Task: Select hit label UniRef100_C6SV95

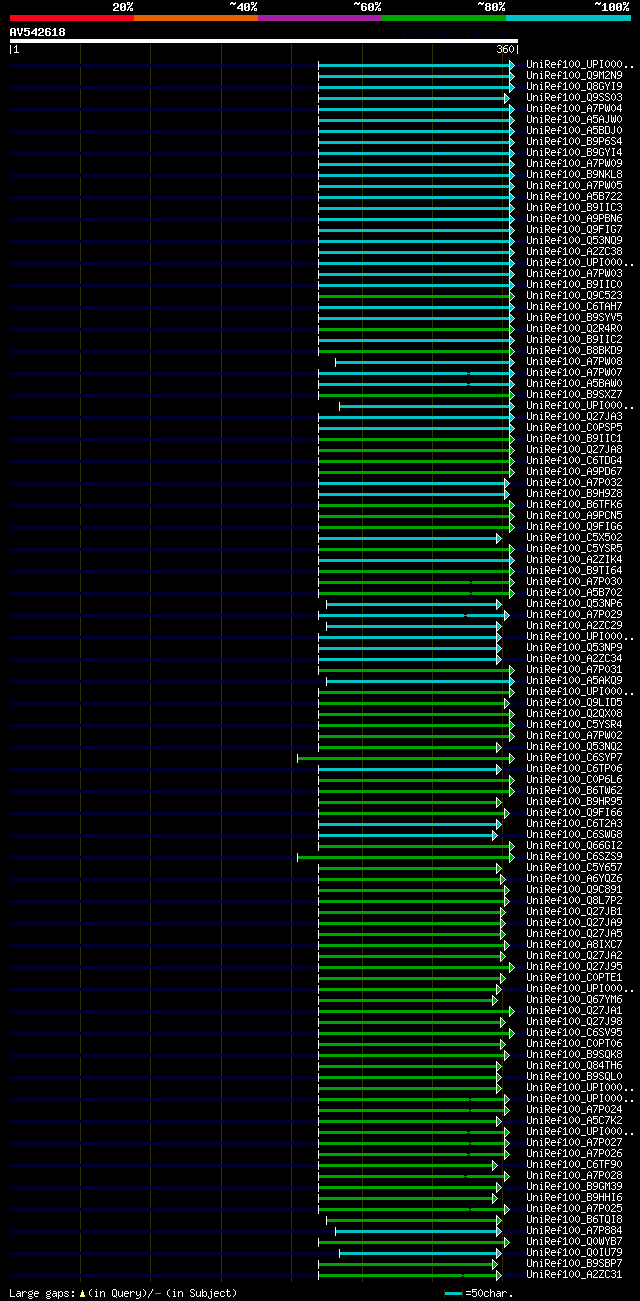Action: pos(574,1032)
